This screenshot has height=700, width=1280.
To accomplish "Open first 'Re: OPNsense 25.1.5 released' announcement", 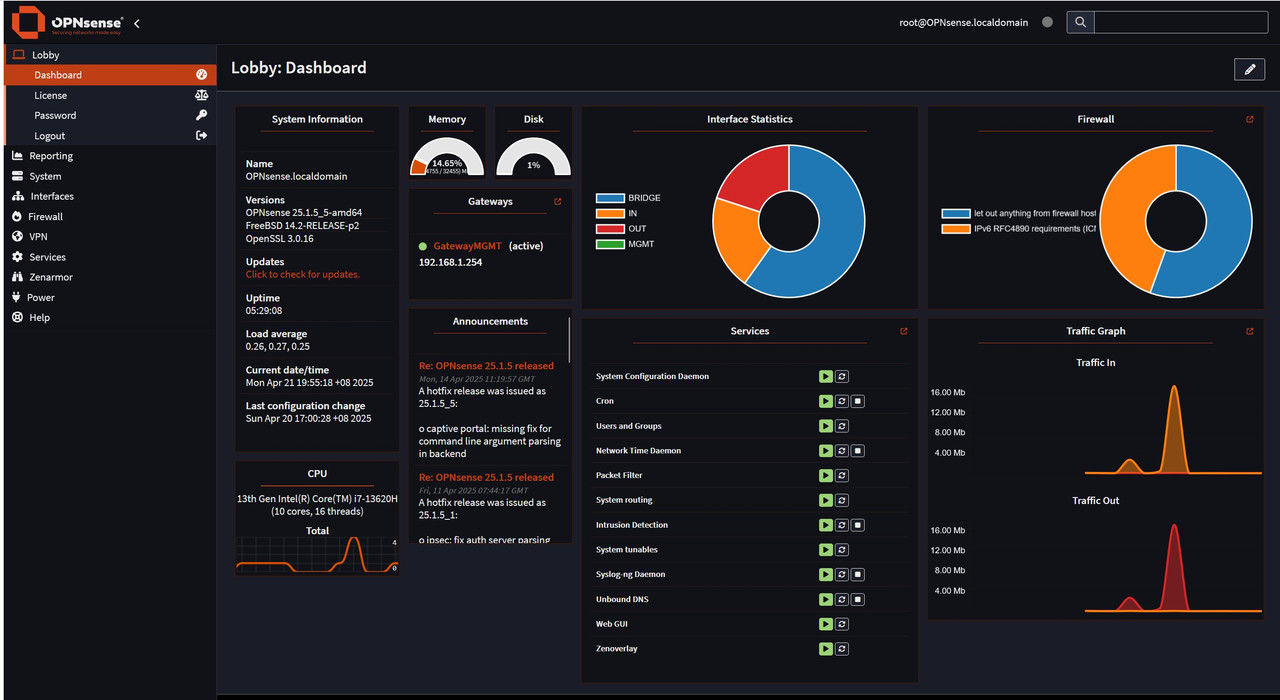I will [x=486, y=366].
